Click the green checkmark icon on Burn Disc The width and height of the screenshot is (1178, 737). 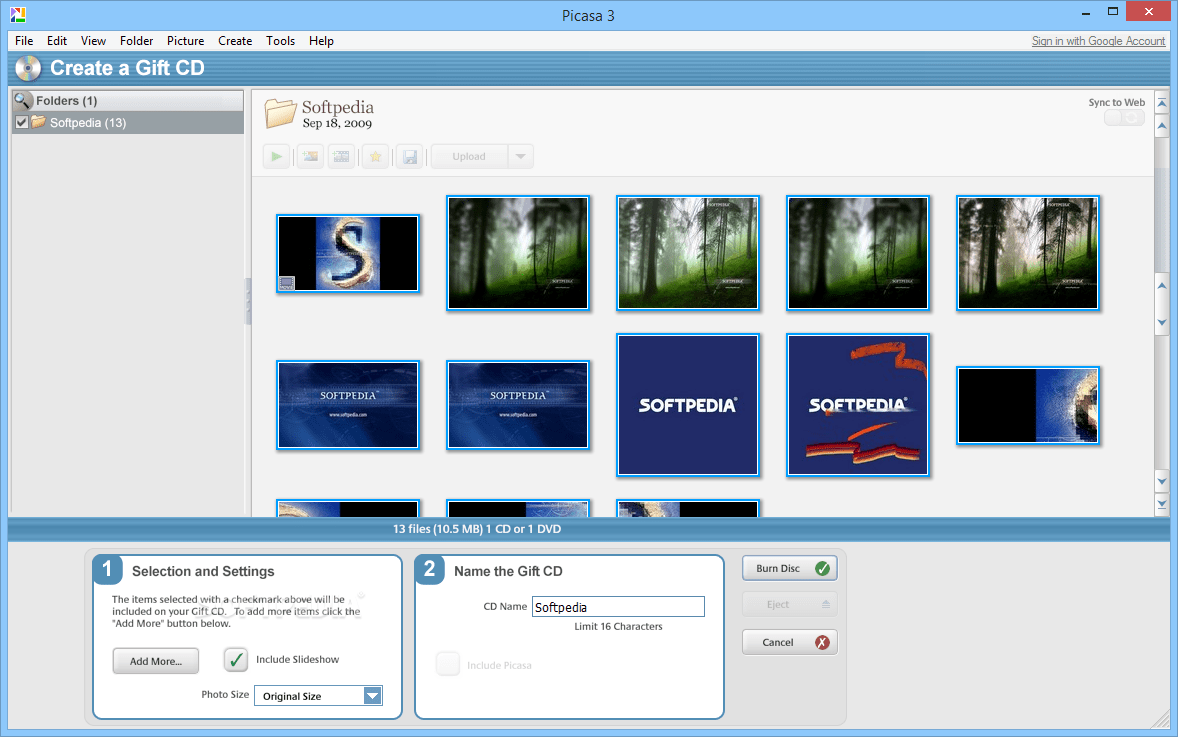[x=823, y=569]
